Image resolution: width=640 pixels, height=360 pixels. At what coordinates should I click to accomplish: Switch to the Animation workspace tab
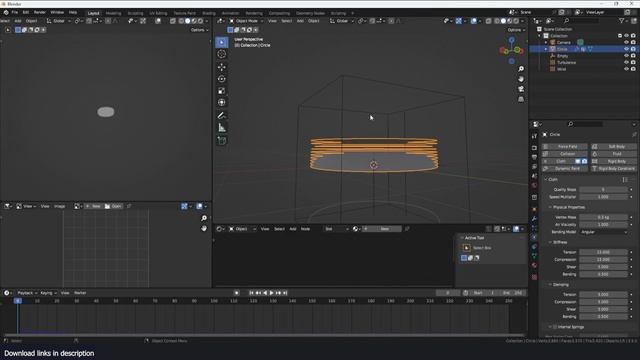click(x=230, y=13)
